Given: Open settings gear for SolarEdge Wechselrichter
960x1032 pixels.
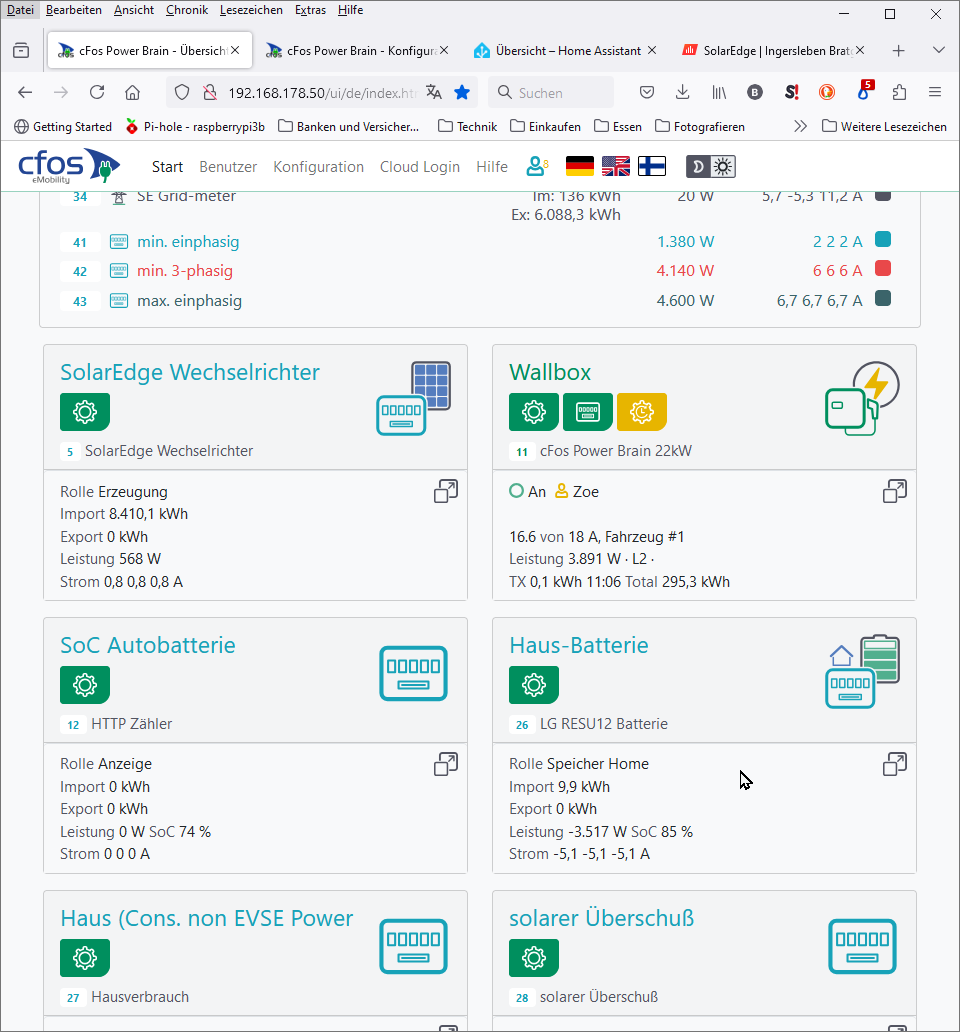Looking at the screenshot, I should (x=85, y=412).
